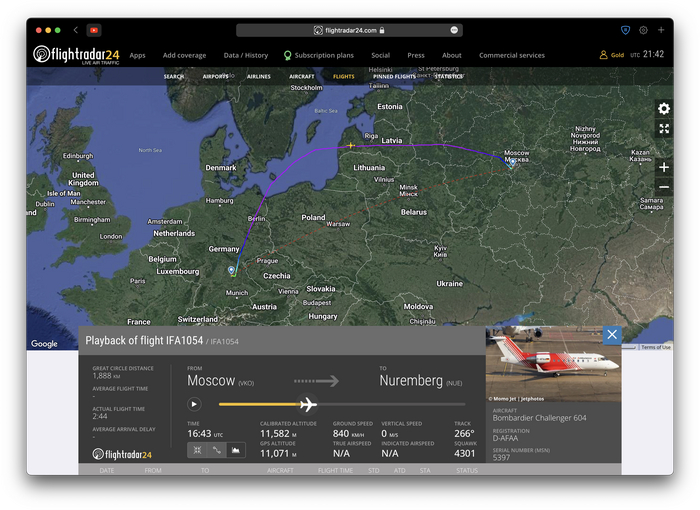
Task: Expand the Add coverage menu
Action: [x=184, y=56]
